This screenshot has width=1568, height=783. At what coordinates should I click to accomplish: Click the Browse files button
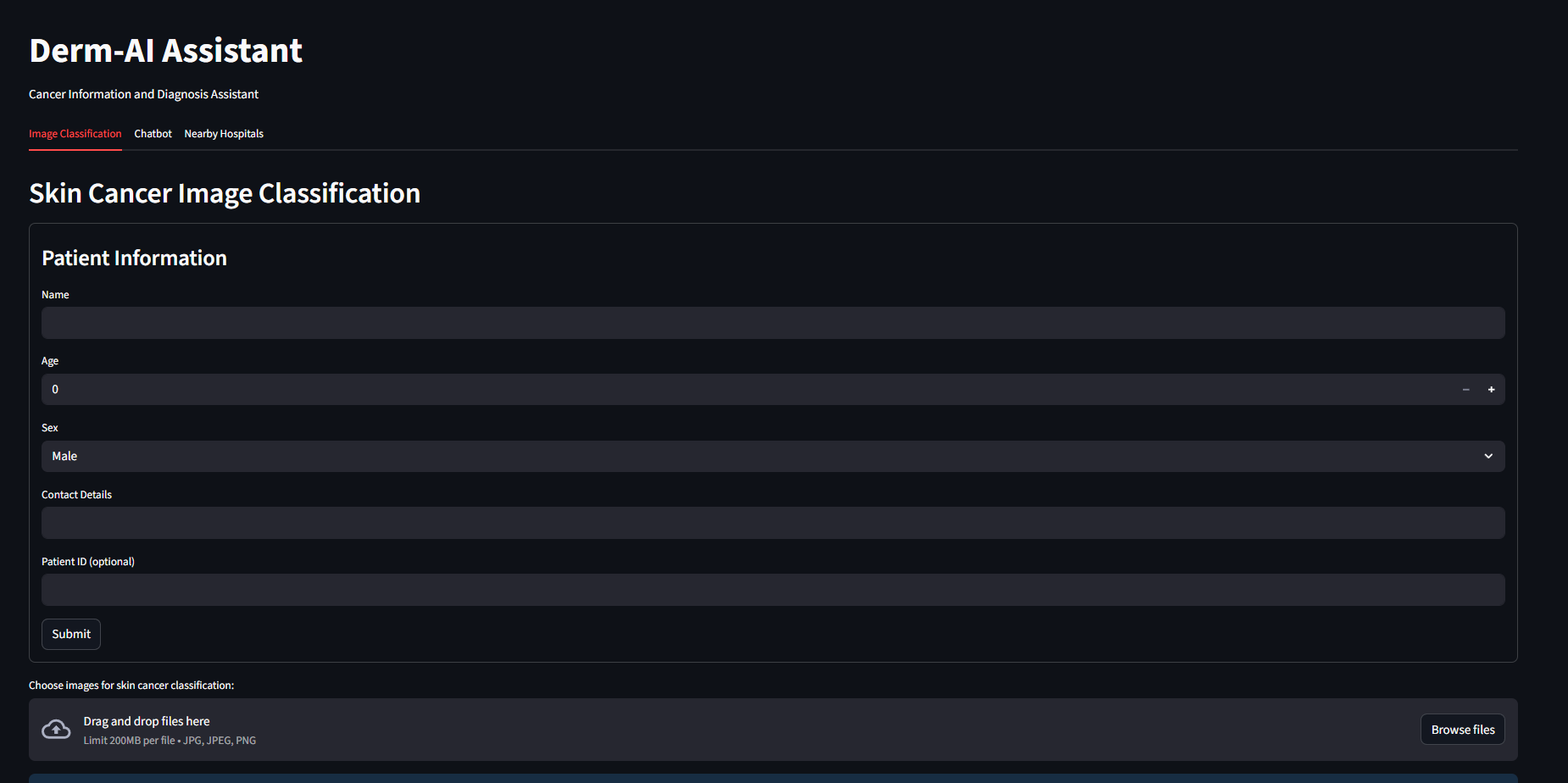click(1462, 730)
